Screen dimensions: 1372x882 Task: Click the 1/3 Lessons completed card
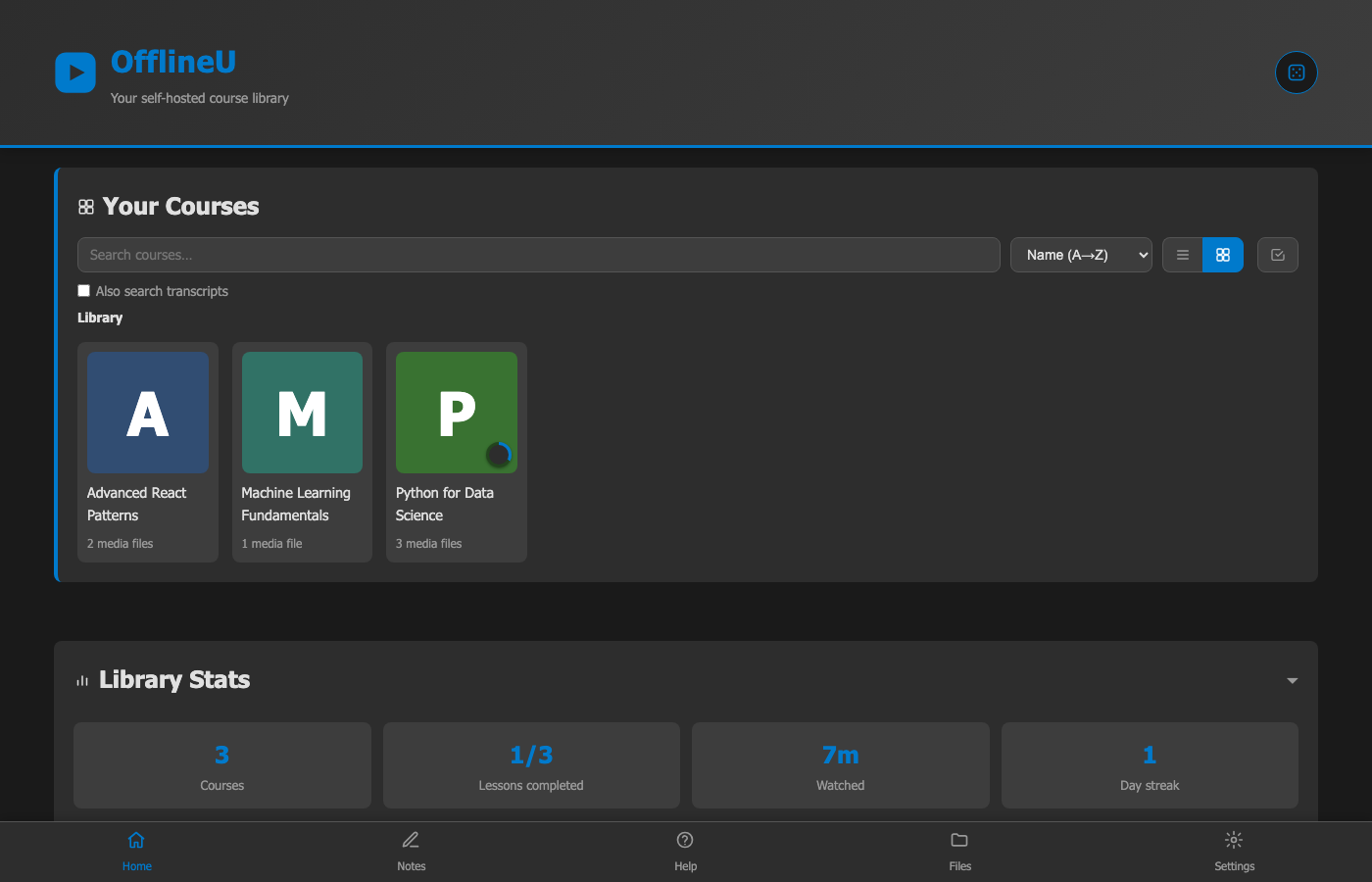(531, 765)
